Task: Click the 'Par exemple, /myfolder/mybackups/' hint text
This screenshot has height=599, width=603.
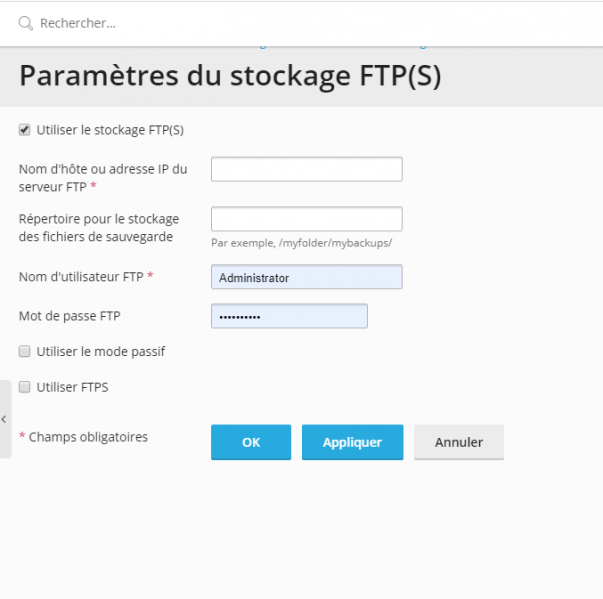Action: point(302,243)
